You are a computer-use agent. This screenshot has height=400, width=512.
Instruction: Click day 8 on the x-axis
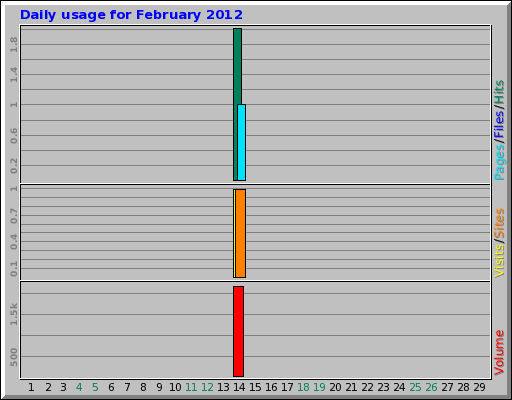pos(143,387)
